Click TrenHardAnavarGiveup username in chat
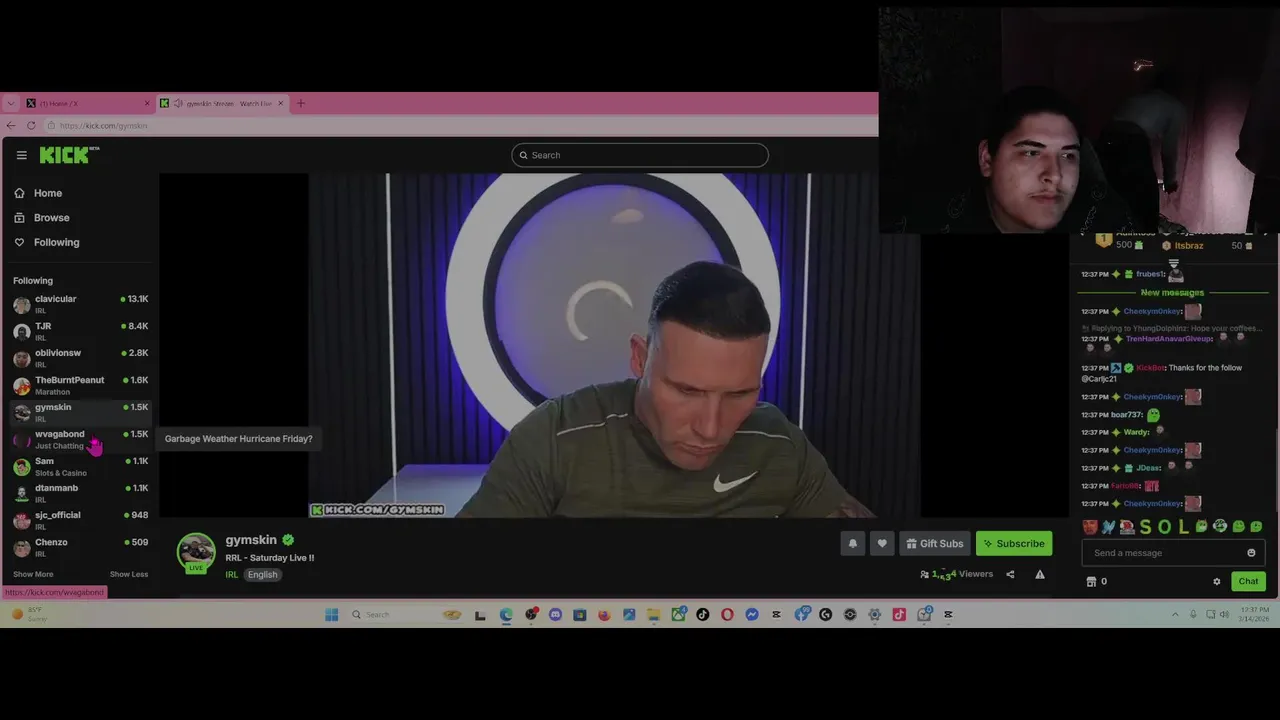1280x720 pixels. point(1169,339)
